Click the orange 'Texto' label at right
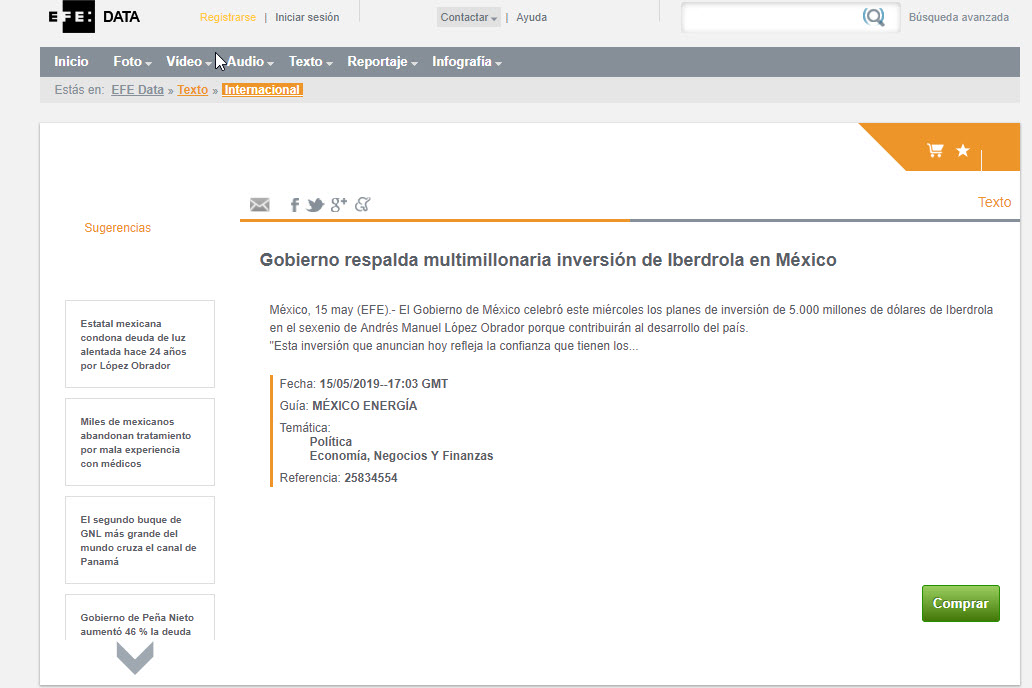 click(994, 202)
